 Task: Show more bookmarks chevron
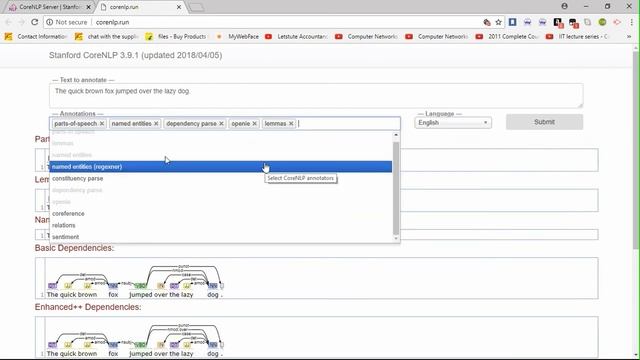point(629,36)
